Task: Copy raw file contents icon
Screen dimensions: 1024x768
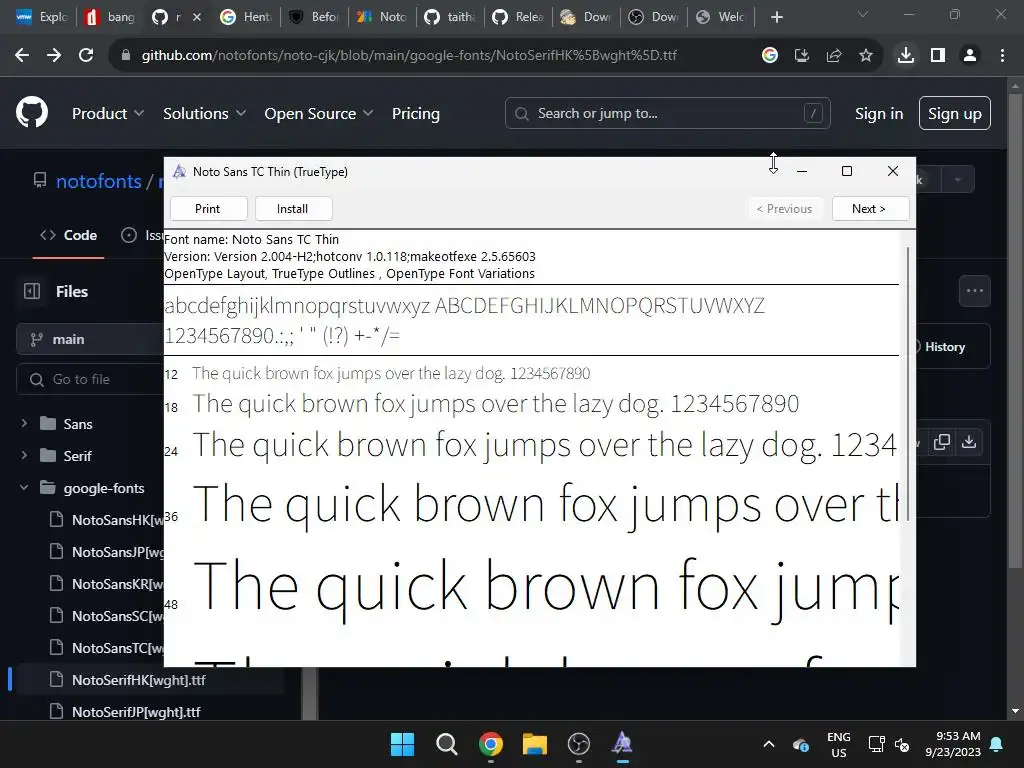Action: [942, 442]
